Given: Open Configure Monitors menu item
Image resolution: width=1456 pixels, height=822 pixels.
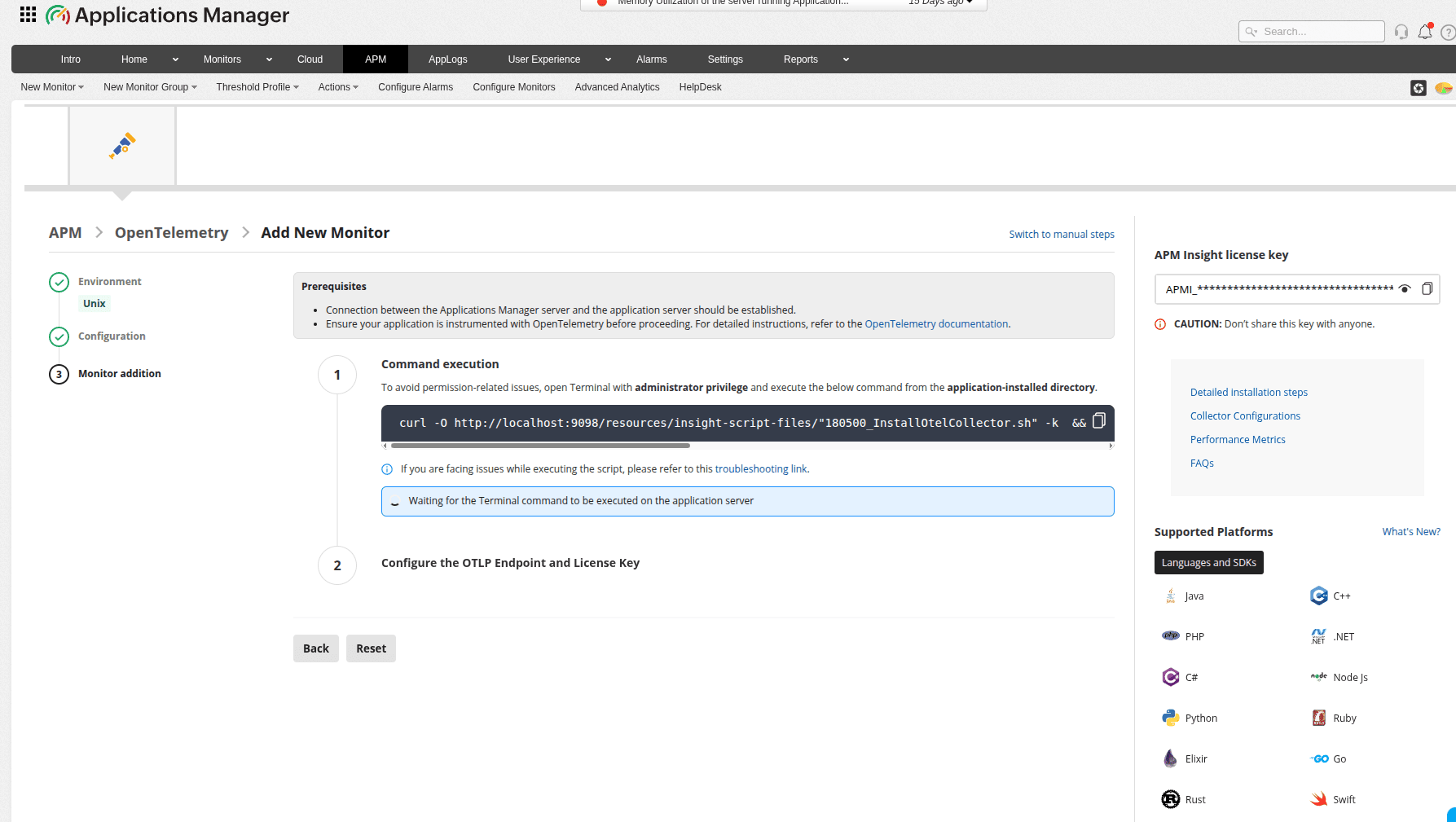Looking at the screenshot, I should pyautogui.click(x=514, y=87).
